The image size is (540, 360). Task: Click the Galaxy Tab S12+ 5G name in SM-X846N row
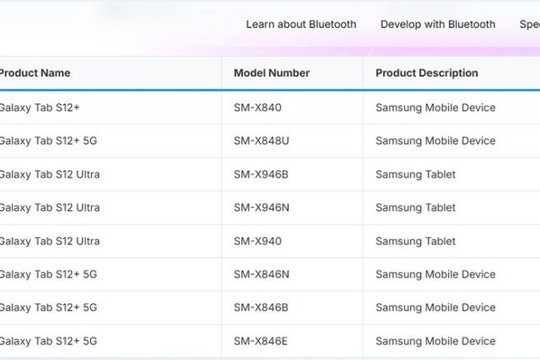pos(49,275)
